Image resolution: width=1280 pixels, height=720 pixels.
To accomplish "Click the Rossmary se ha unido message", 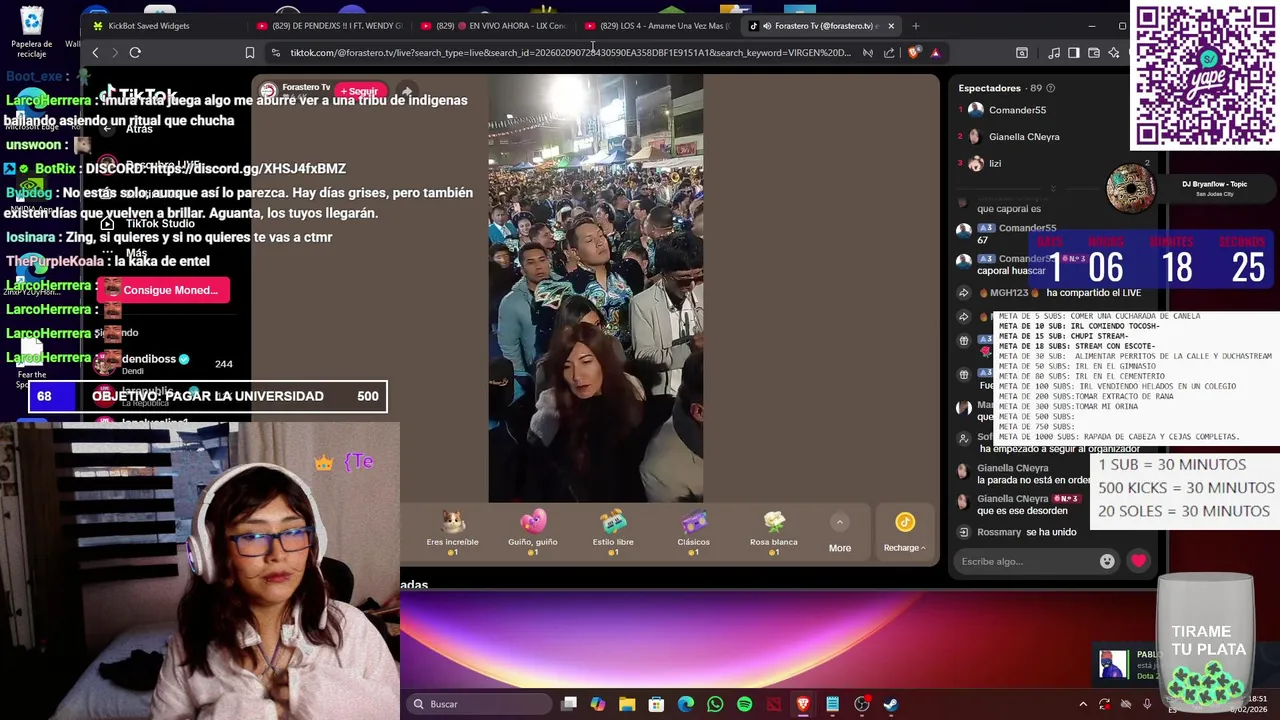I will tap(1016, 532).
